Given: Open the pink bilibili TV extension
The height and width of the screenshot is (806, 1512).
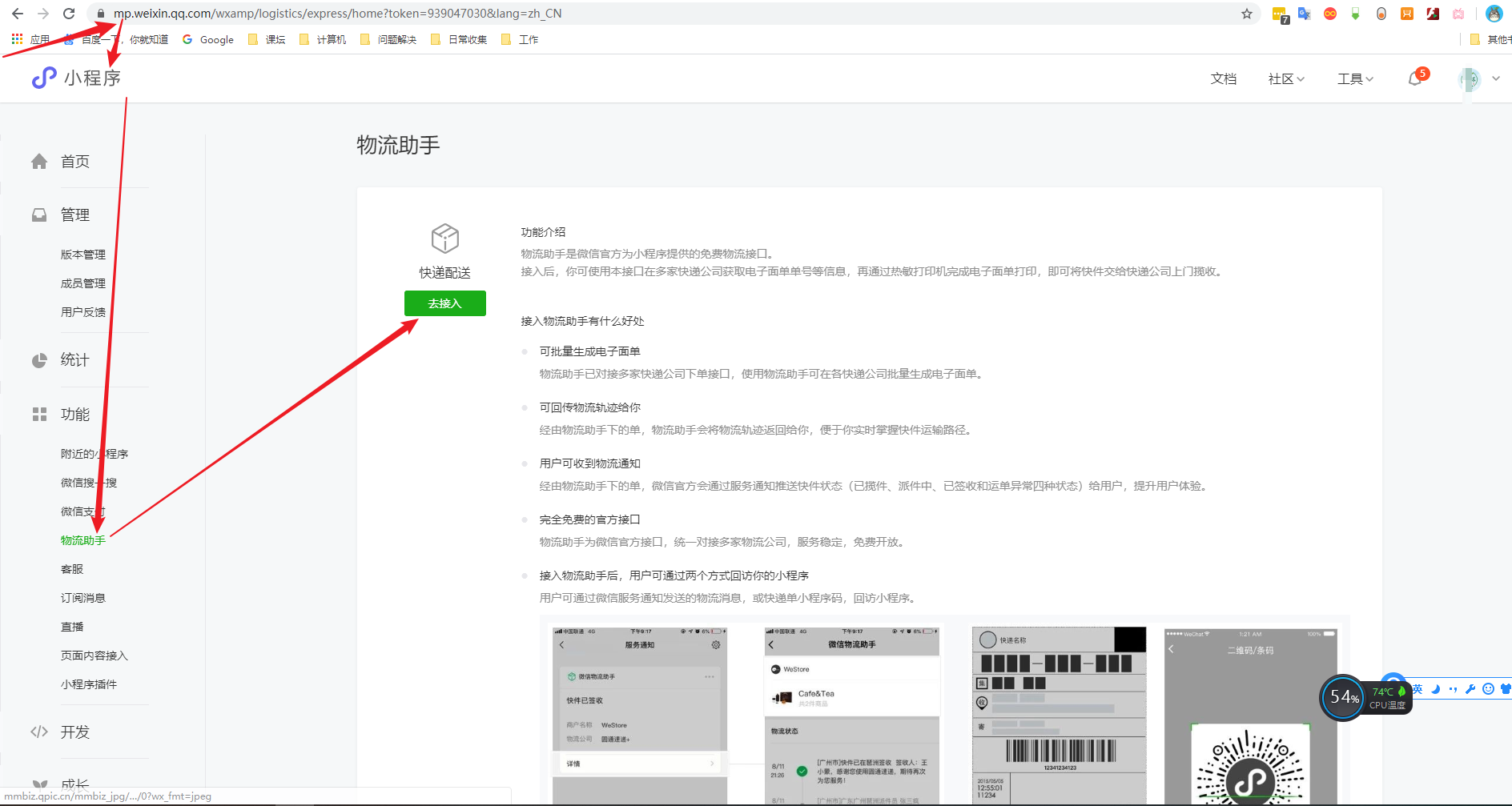Looking at the screenshot, I should pos(1458,14).
